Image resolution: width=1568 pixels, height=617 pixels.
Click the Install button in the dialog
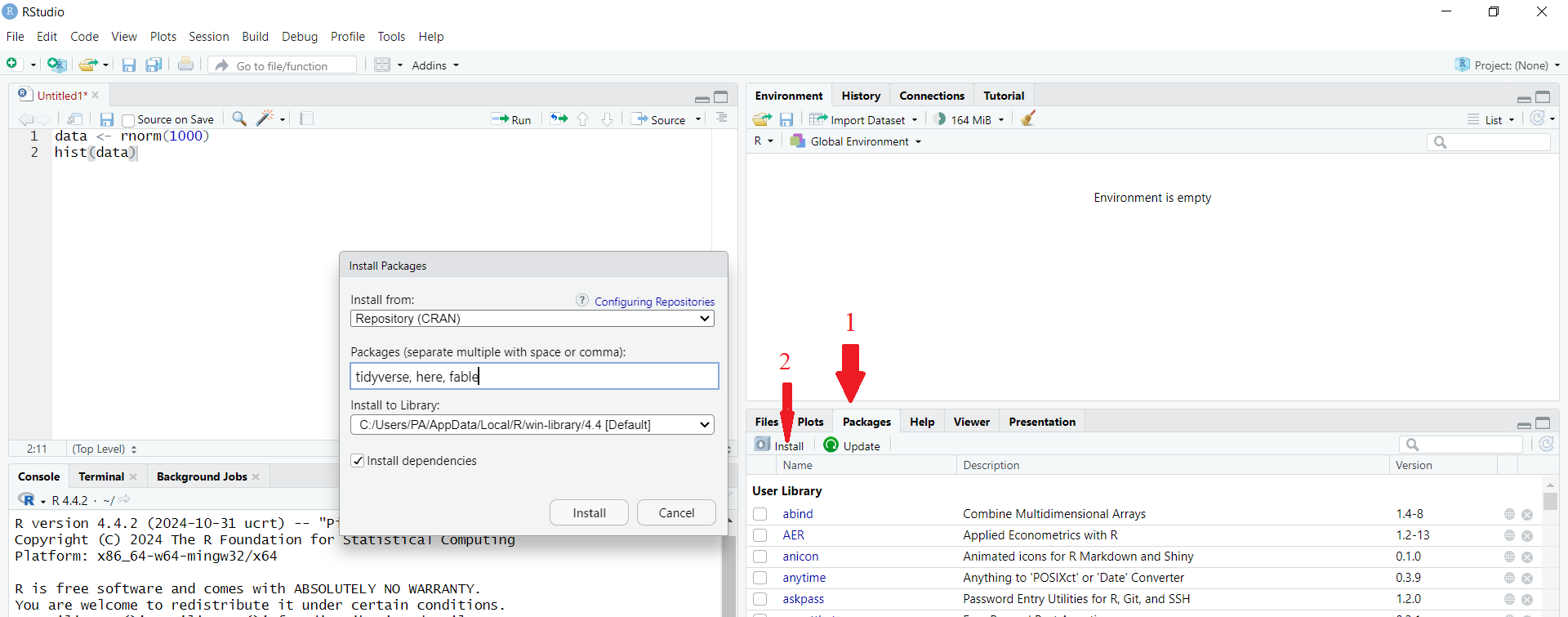[x=589, y=512]
